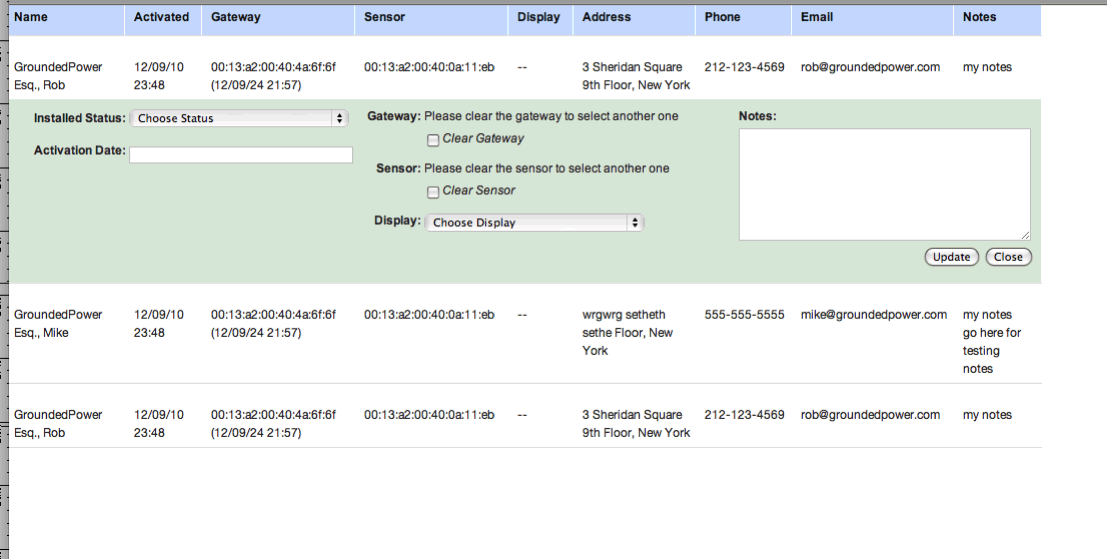Click the 555-555-5555 phone number
Viewport: 1107px width, 559px height.
pyautogui.click(x=744, y=315)
